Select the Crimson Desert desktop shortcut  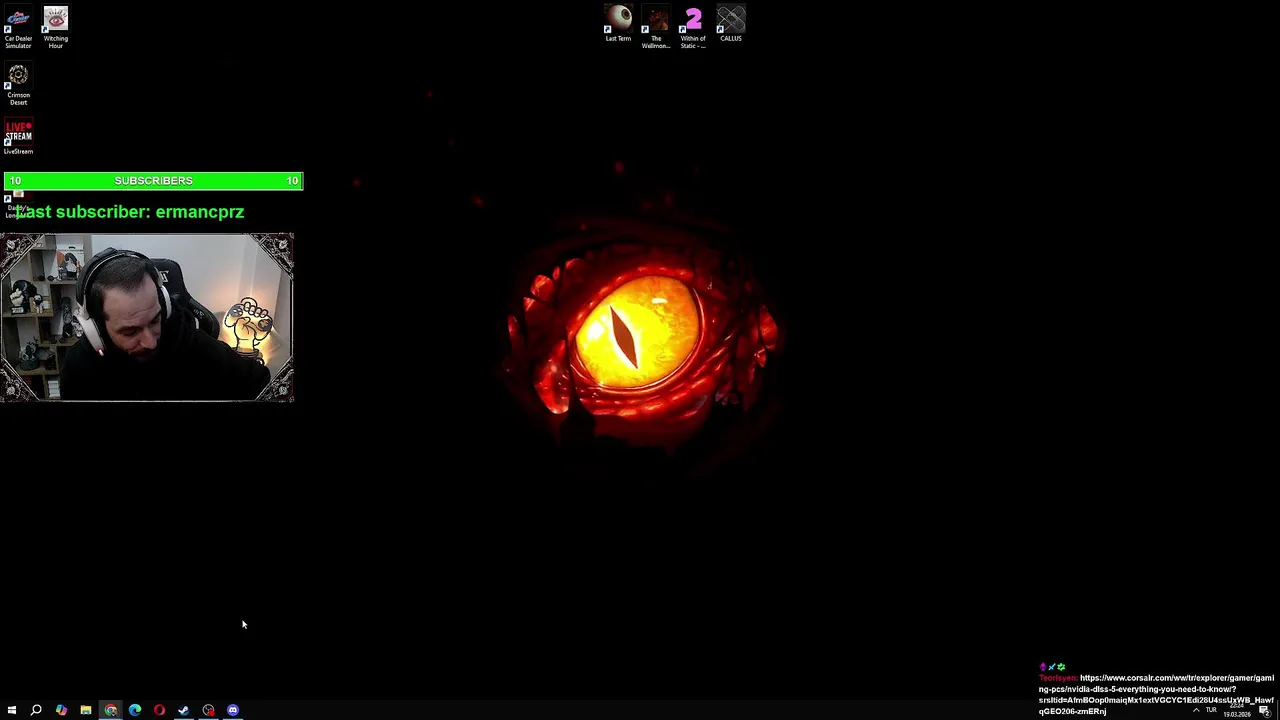[18, 84]
